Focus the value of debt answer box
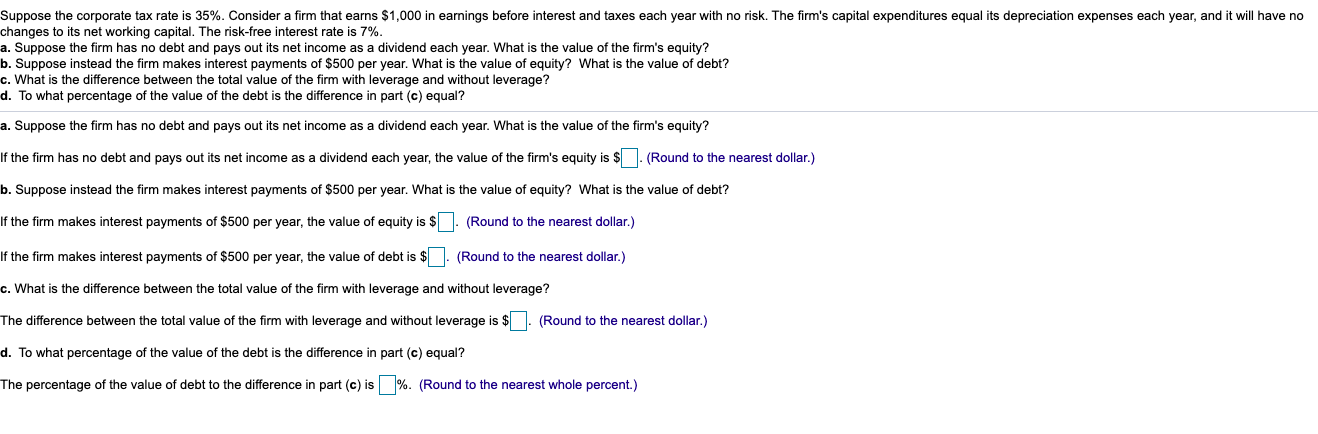This screenshot has height=434, width=1318. click(x=438, y=257)
